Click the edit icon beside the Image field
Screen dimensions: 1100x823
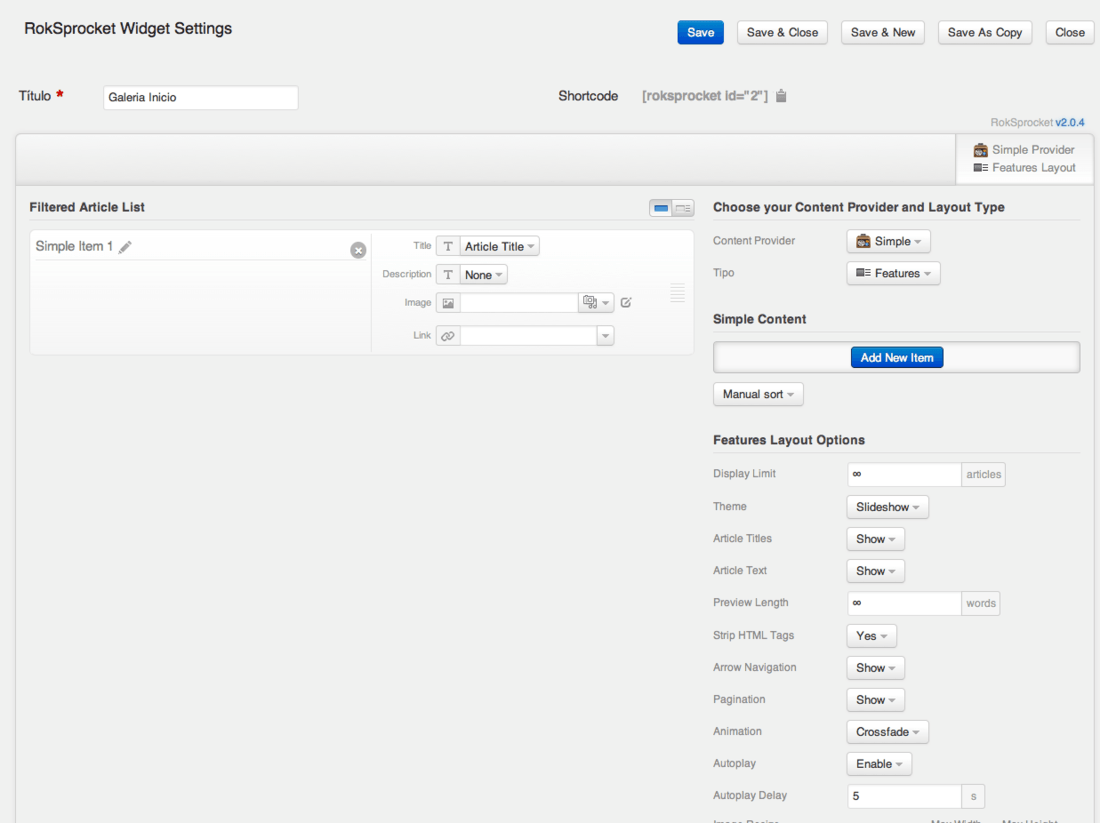coord(626,302)
